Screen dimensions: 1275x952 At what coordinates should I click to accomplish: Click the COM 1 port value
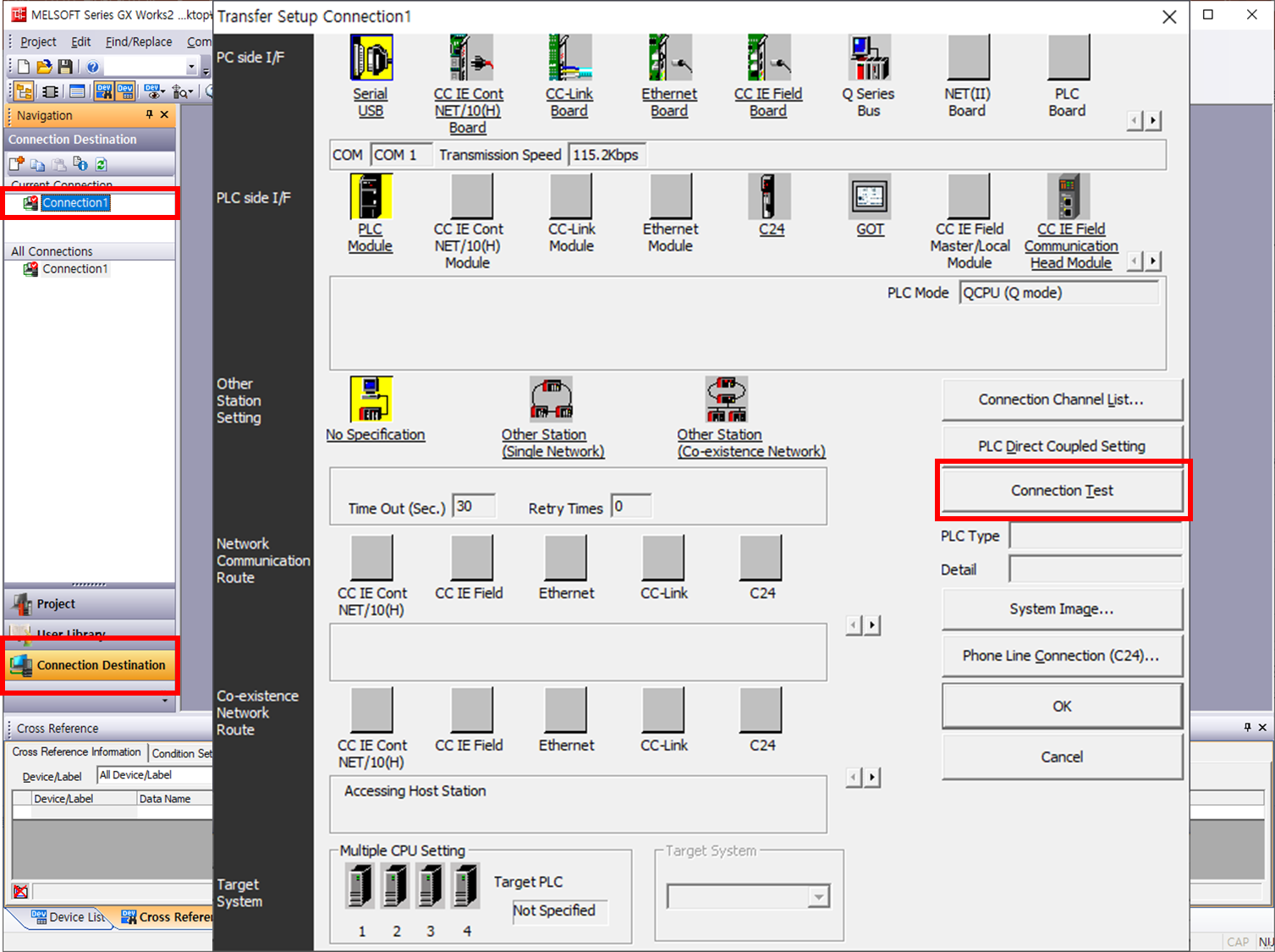point(401,155)
